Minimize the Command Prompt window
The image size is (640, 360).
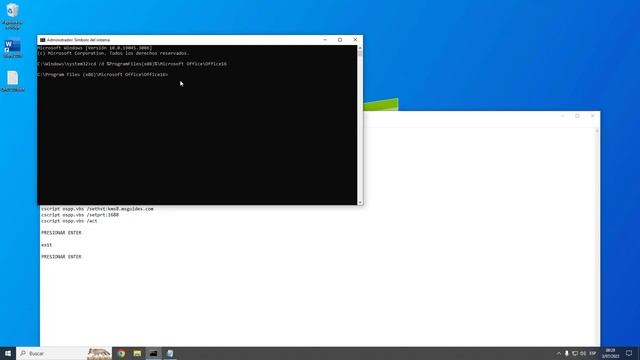(x=325, y=40)
